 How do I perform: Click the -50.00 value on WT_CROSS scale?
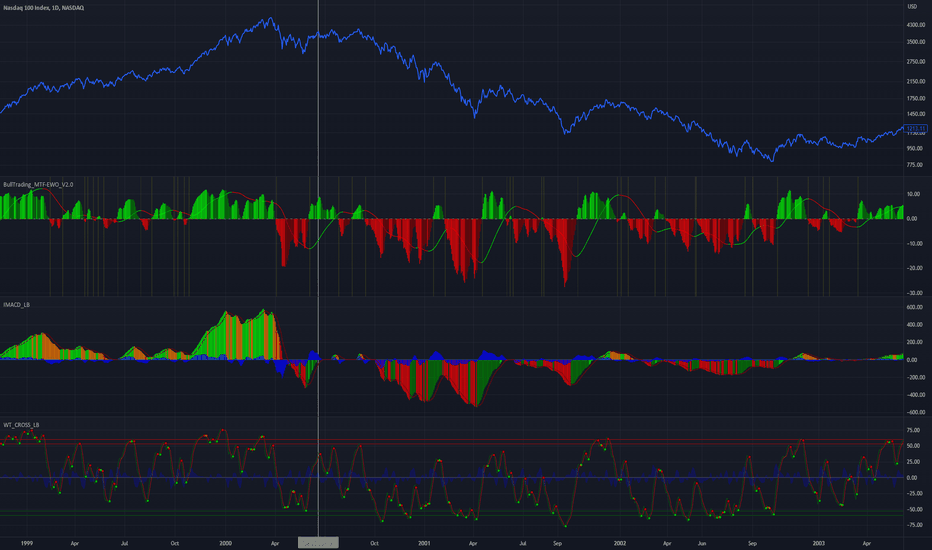pos(914,510)
